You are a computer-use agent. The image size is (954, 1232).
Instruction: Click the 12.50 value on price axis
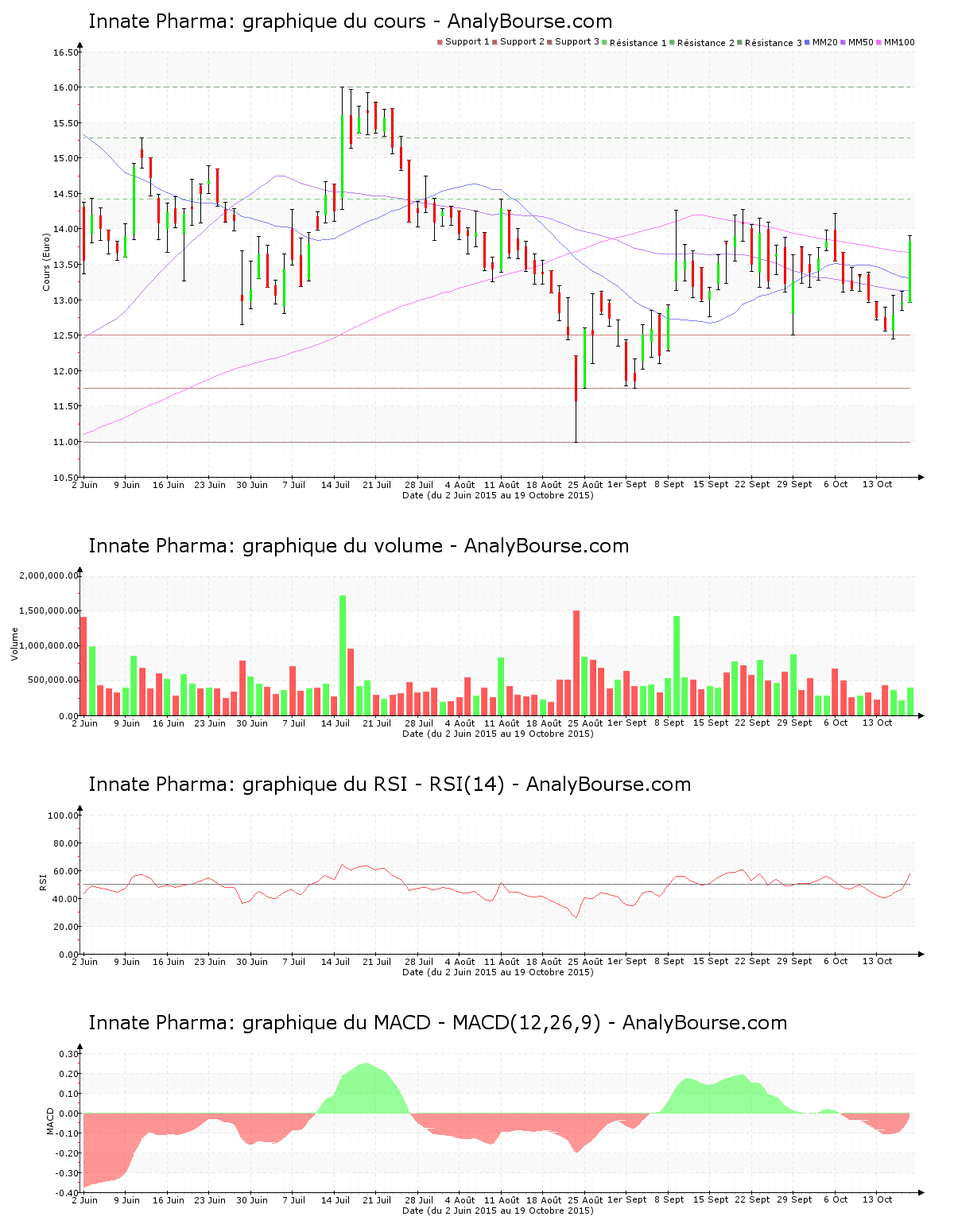point(66,336)
